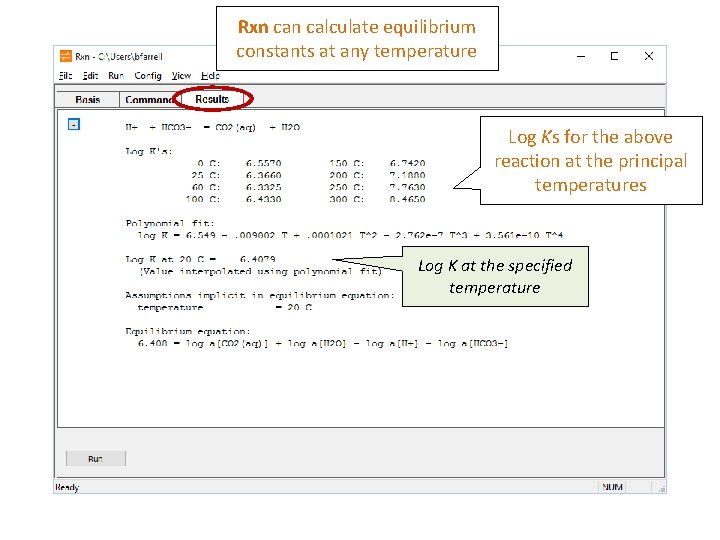This screenshot has height=540, width=720.
Task: Close the Rxn window
Action: [x=649, y=56]
